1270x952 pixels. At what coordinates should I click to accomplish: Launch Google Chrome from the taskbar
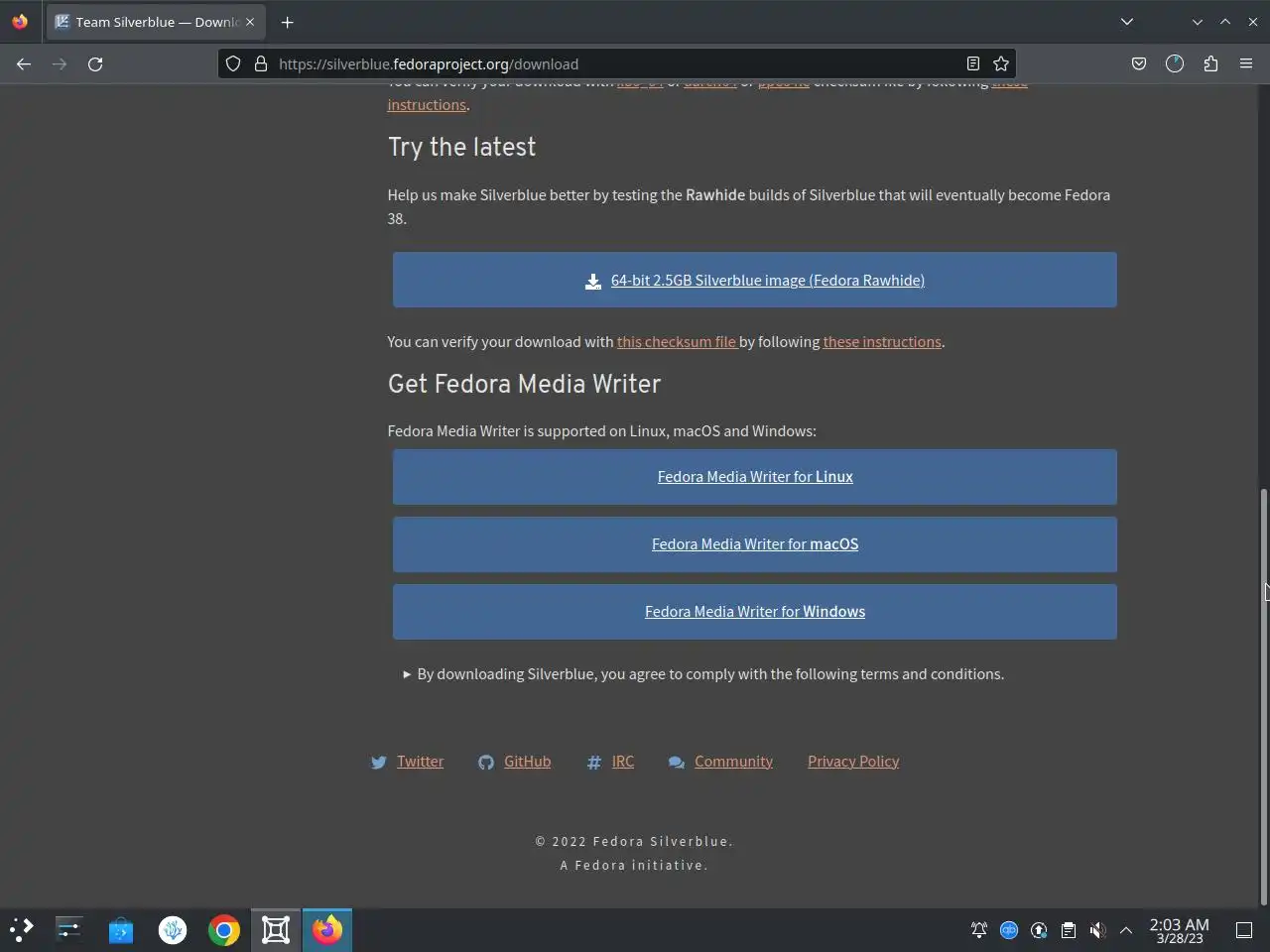(224, 930)
